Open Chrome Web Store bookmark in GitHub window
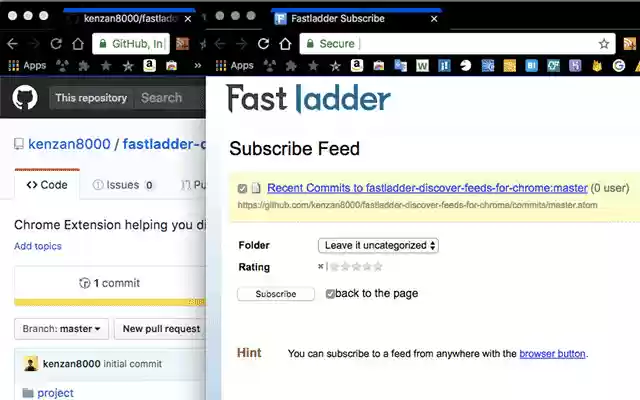 [x=171, y=65]
